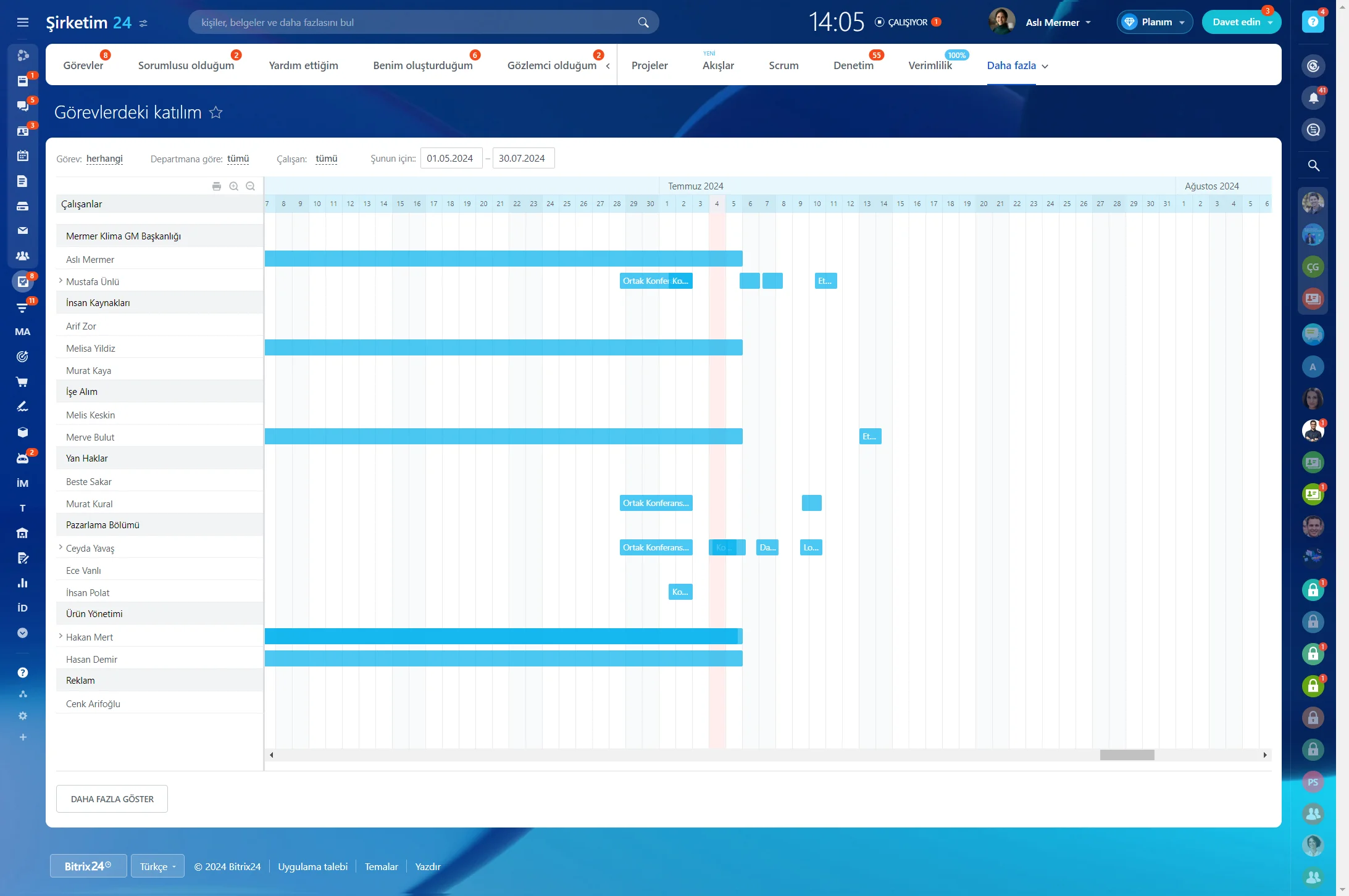Open the Planım dropdown
Image resolution: width=1349 pixels, height=896 pixels.
[1155, 22]
